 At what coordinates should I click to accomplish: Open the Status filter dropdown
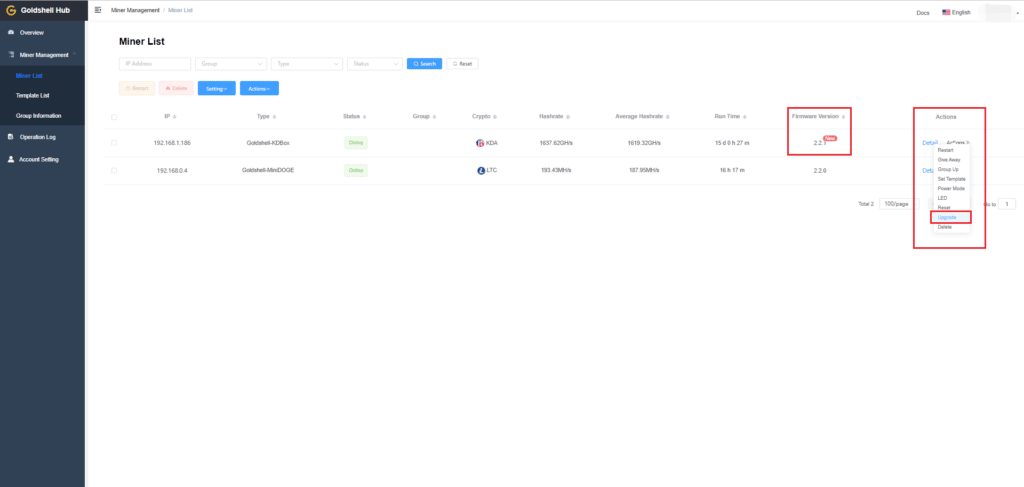click(x=375, y=64)
